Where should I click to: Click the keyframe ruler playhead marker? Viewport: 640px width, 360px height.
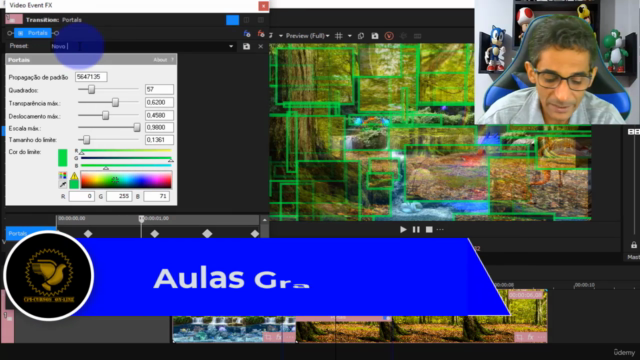click(x=141, y=219)
